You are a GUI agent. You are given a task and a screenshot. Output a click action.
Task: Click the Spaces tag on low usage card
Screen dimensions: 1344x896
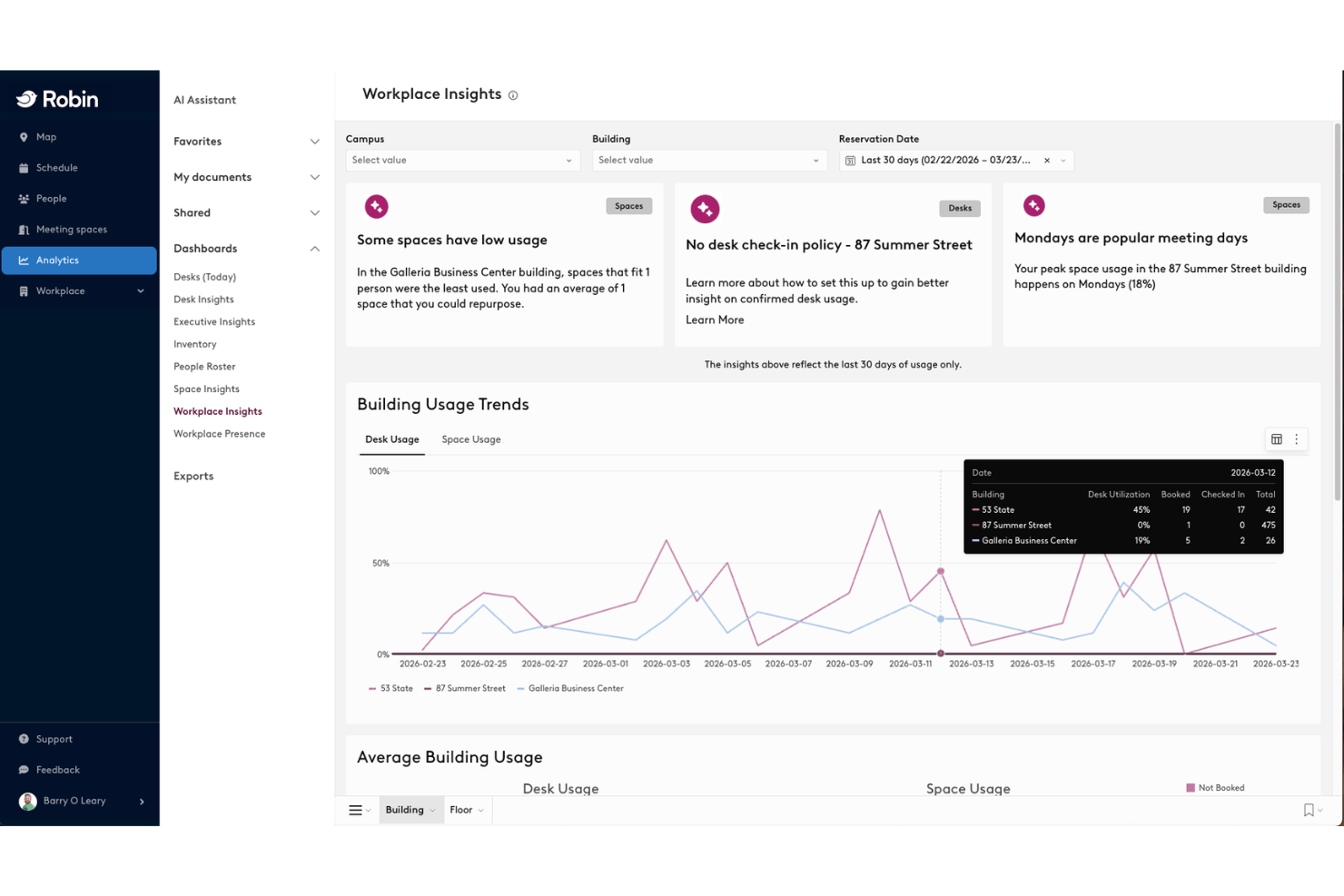click(628, 206)
